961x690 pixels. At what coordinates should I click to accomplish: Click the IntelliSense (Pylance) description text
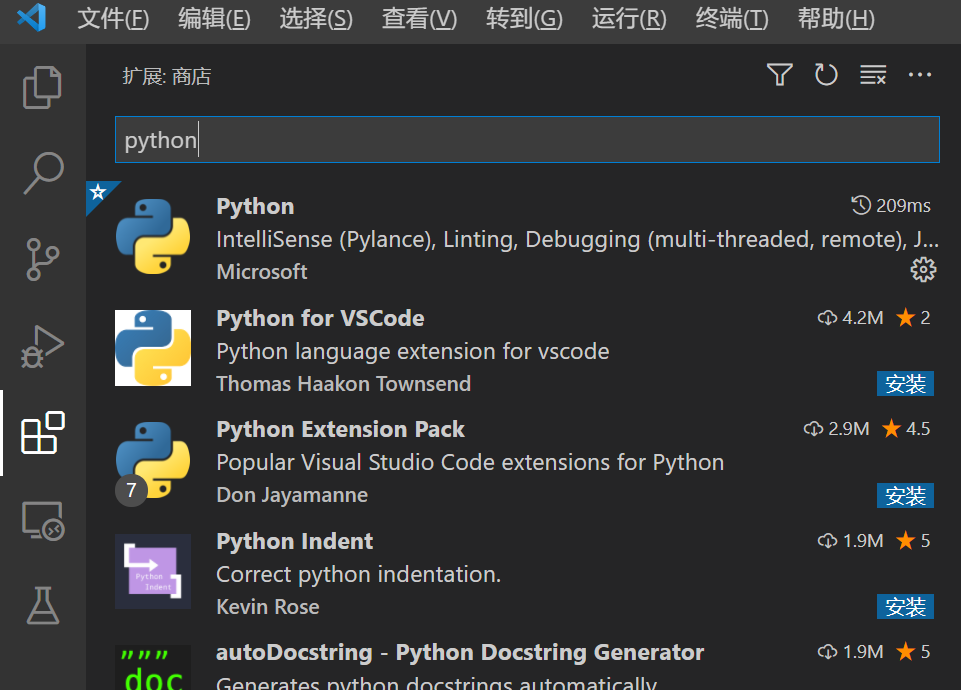click(577, 240)
